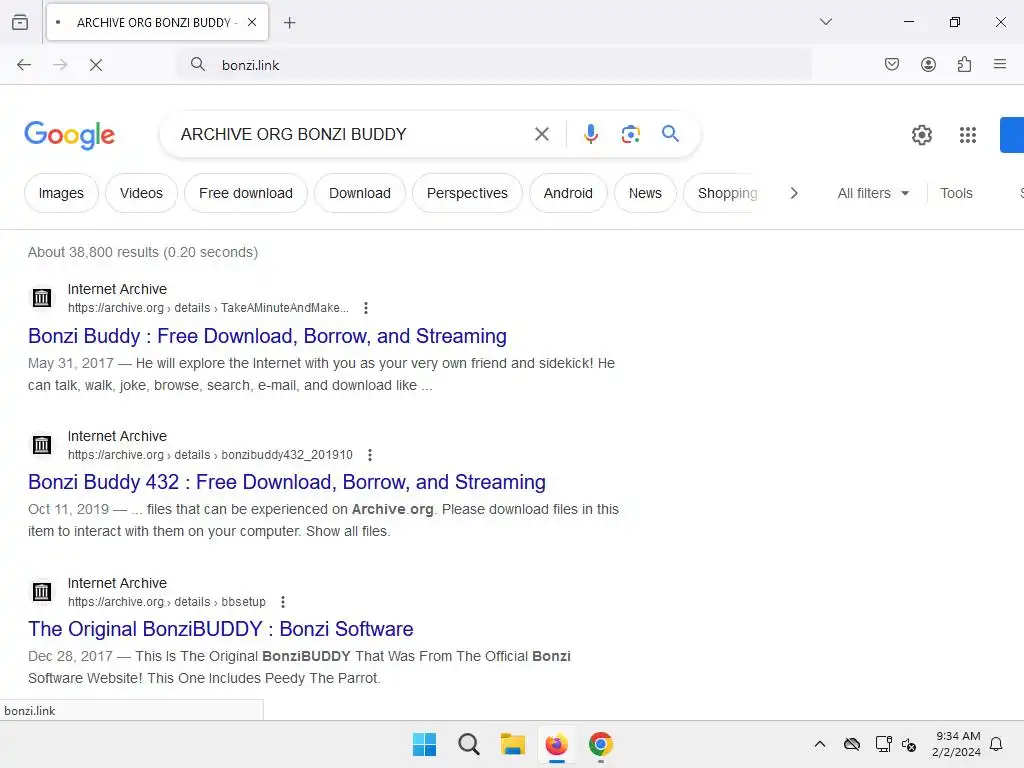Viewport: 1024px width, 768px height.
Task: Click Internet Archive favicon of Bonzi Buddy 432
Action: (x=42, y=445)
